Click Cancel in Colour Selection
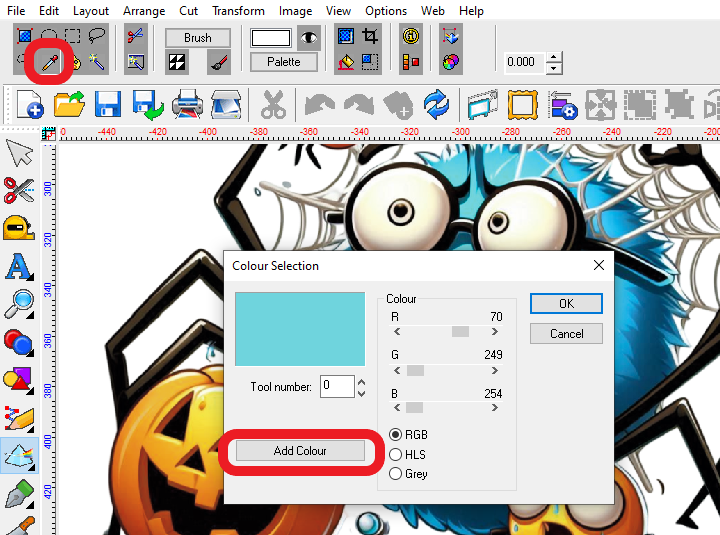This screenshot has height=535, width=720. (566, 333)
